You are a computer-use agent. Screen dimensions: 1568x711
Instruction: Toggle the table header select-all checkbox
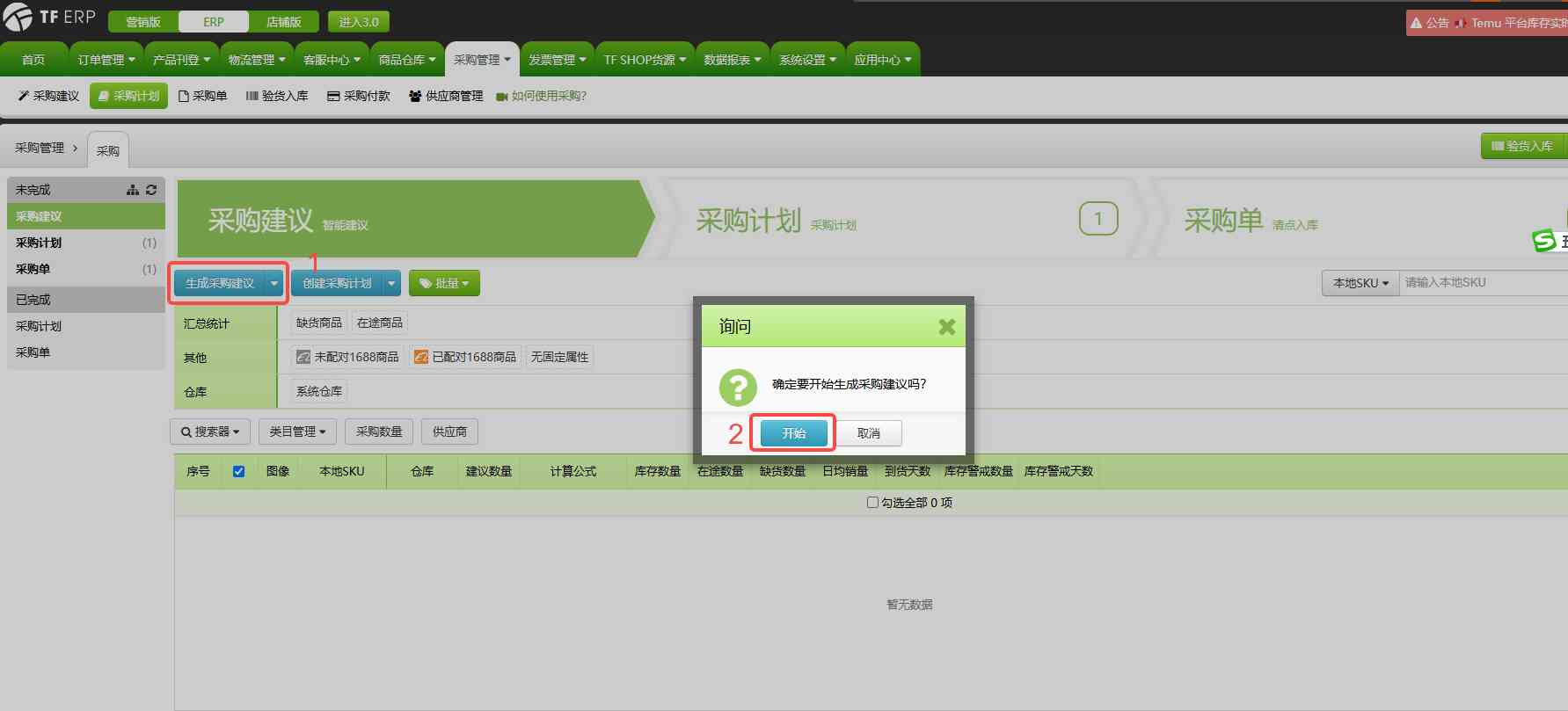238,471
